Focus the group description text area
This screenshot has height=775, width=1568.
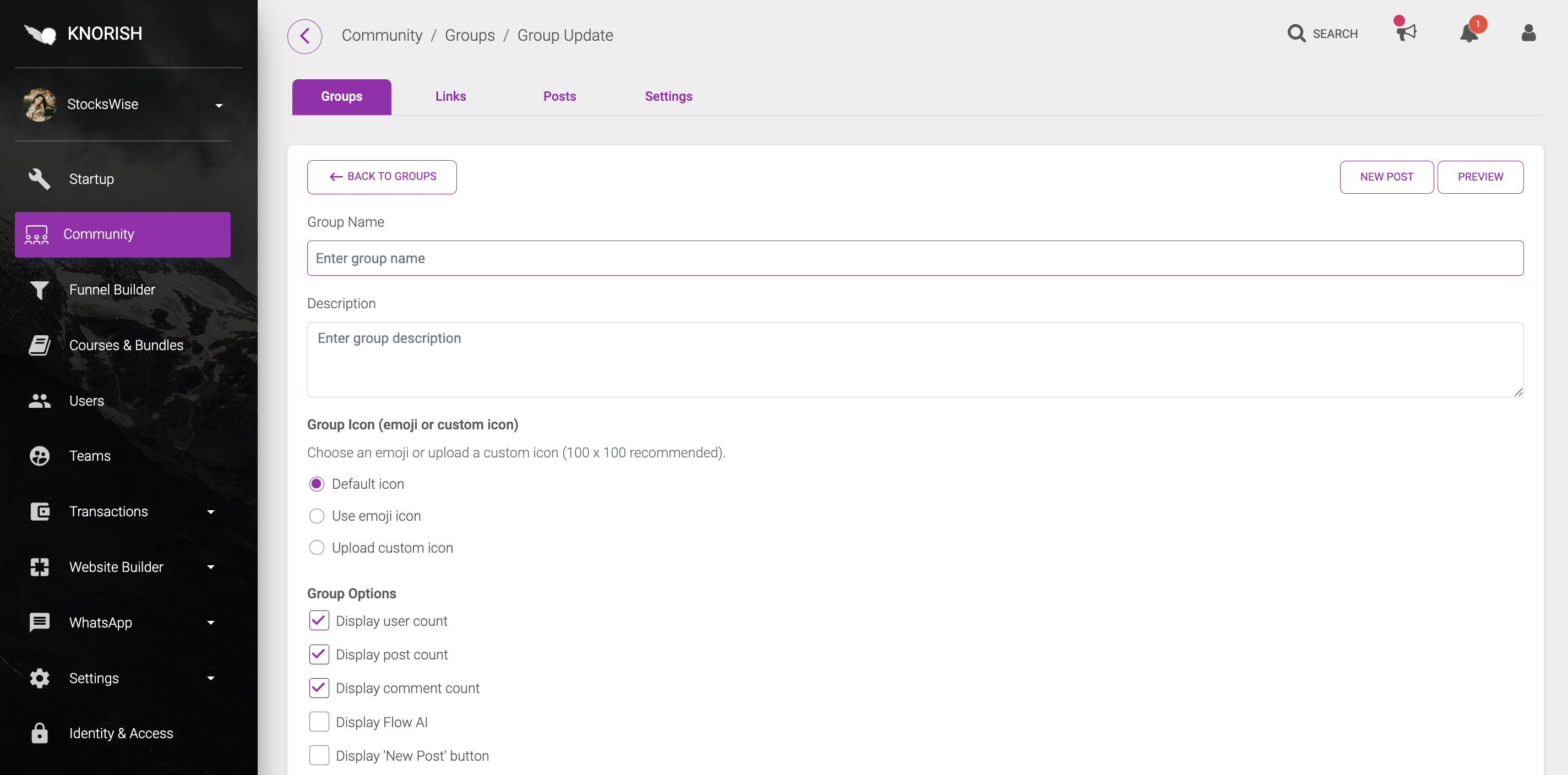click(x=915, y=359)
